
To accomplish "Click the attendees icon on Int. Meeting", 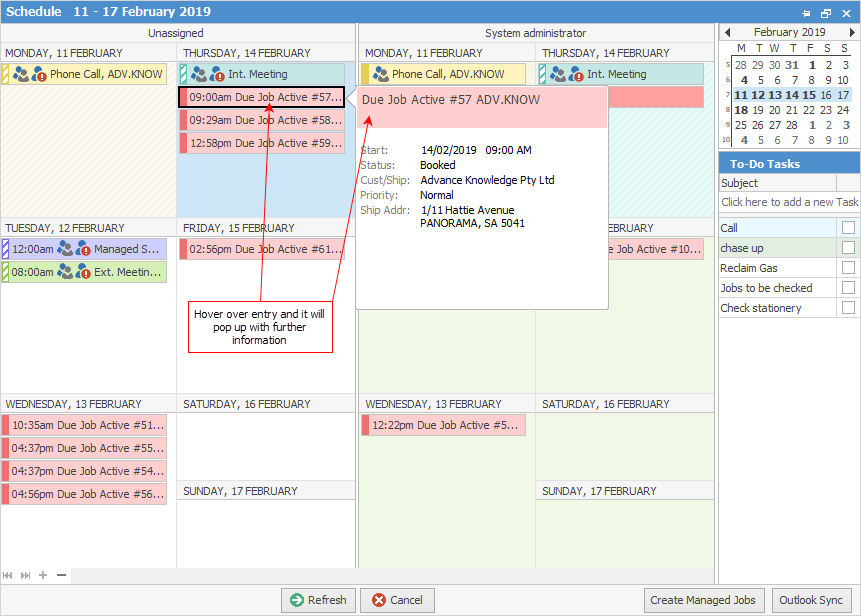I will click(x=199, y=73).
